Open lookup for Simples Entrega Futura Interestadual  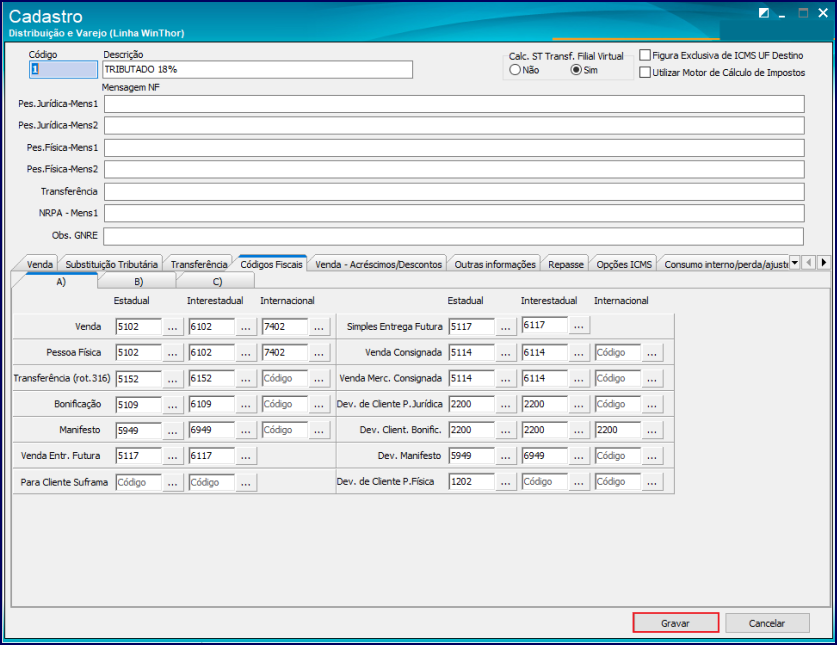[x=579, y=325]
